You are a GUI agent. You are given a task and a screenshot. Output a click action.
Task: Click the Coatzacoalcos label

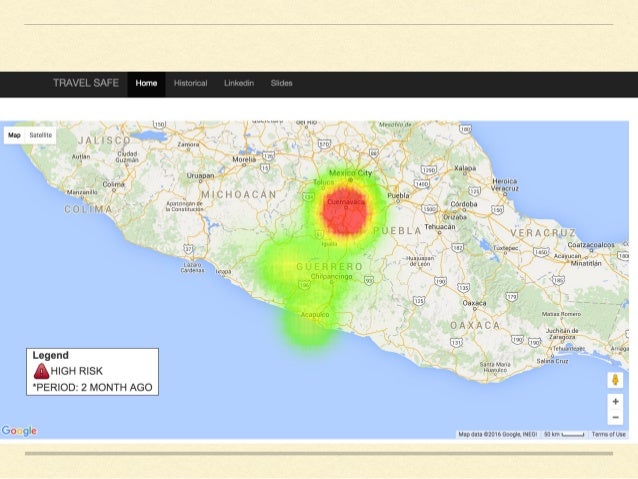tap(591, 245)
